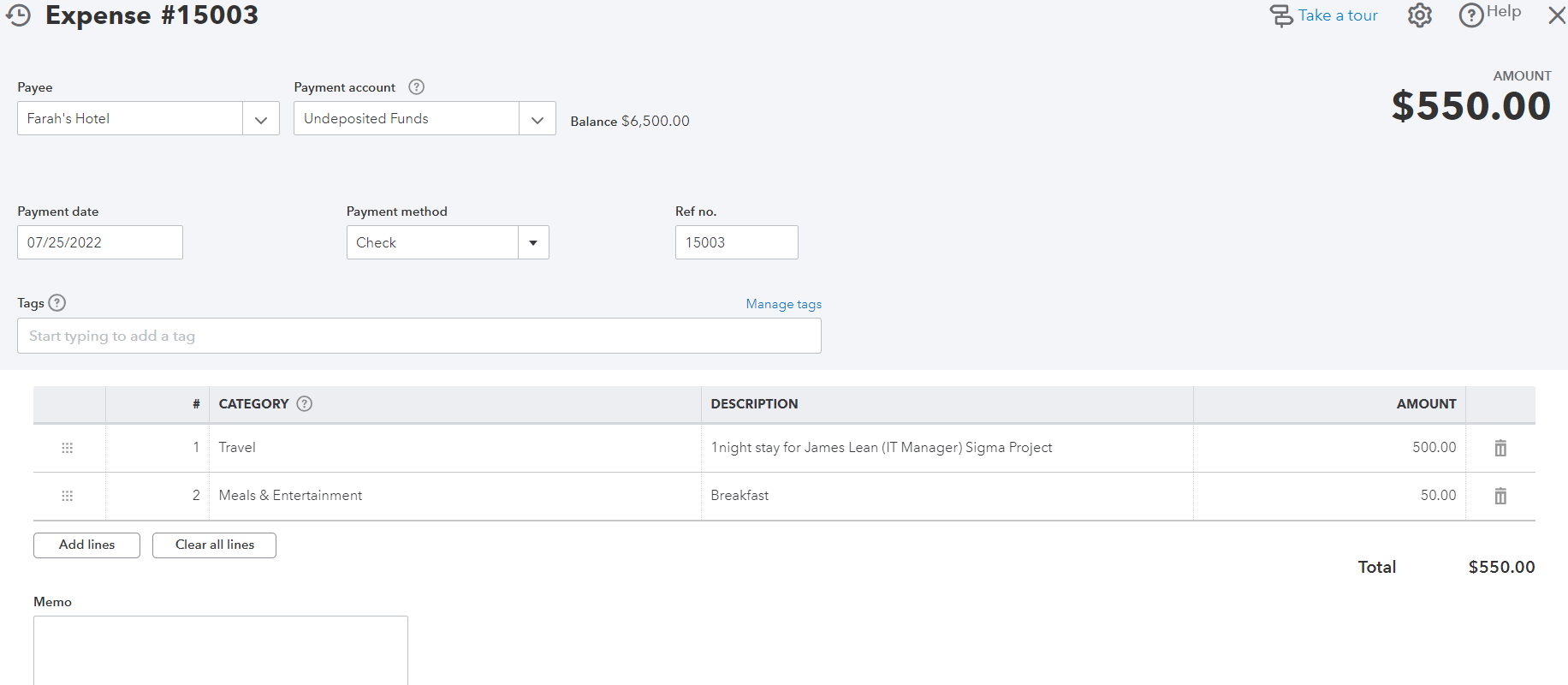Click the Tags help icon

[x=57, y=303]
